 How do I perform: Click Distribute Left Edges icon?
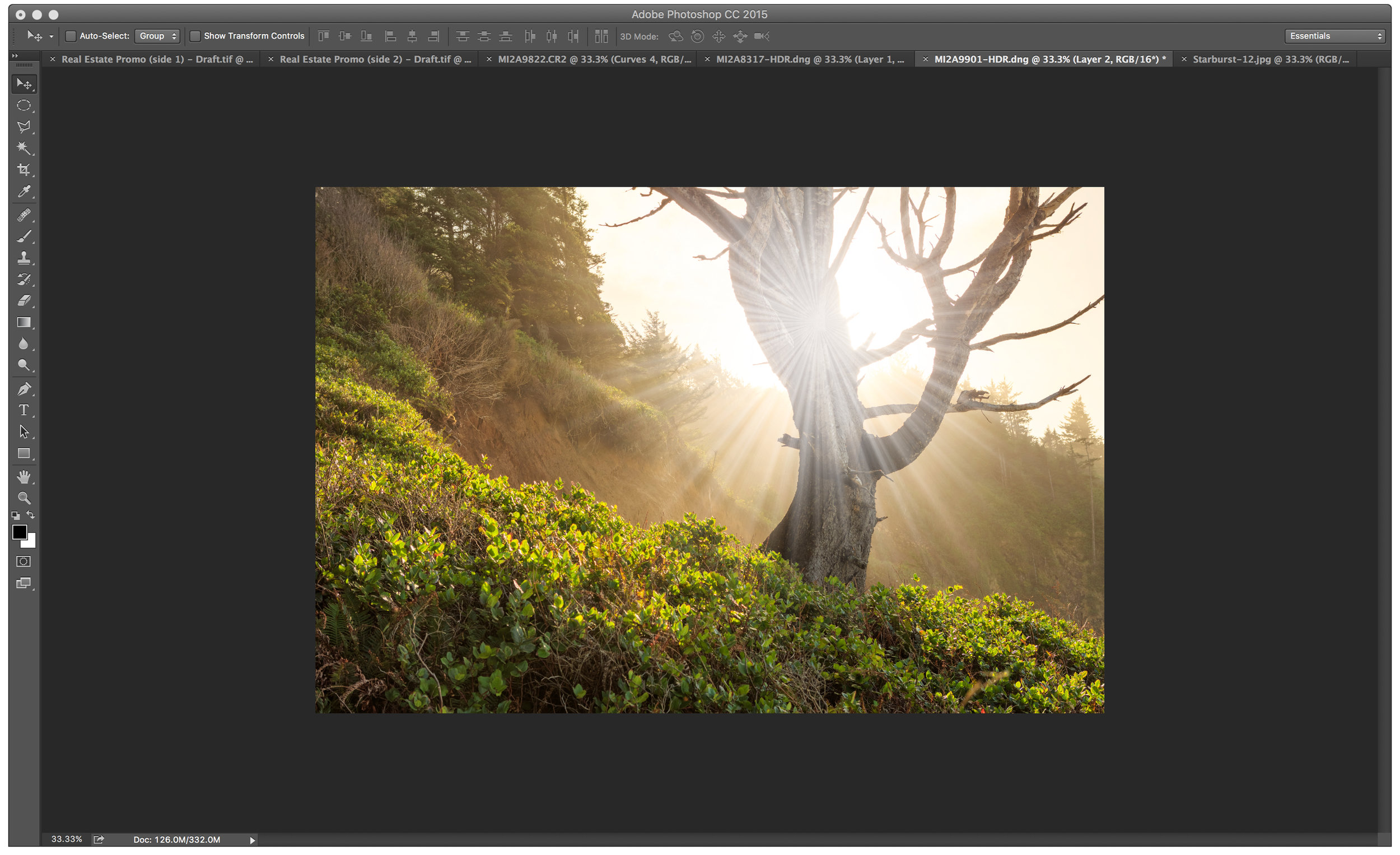click(530, 36)
